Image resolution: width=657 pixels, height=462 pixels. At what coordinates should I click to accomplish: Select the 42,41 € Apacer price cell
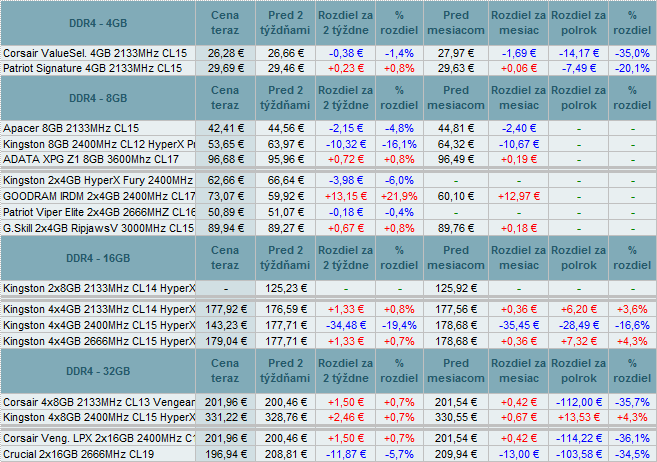coord(225,128)
